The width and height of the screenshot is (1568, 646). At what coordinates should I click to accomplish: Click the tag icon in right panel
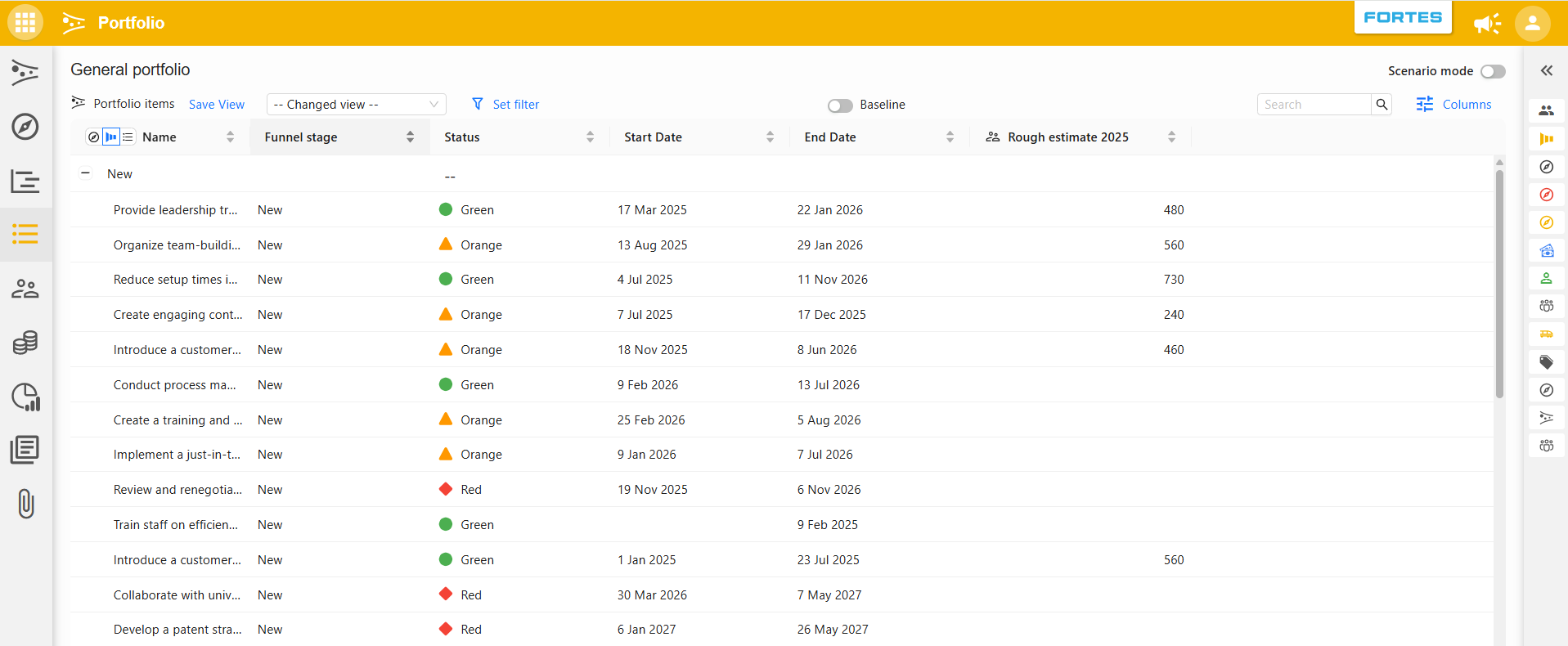(1546, 362)
